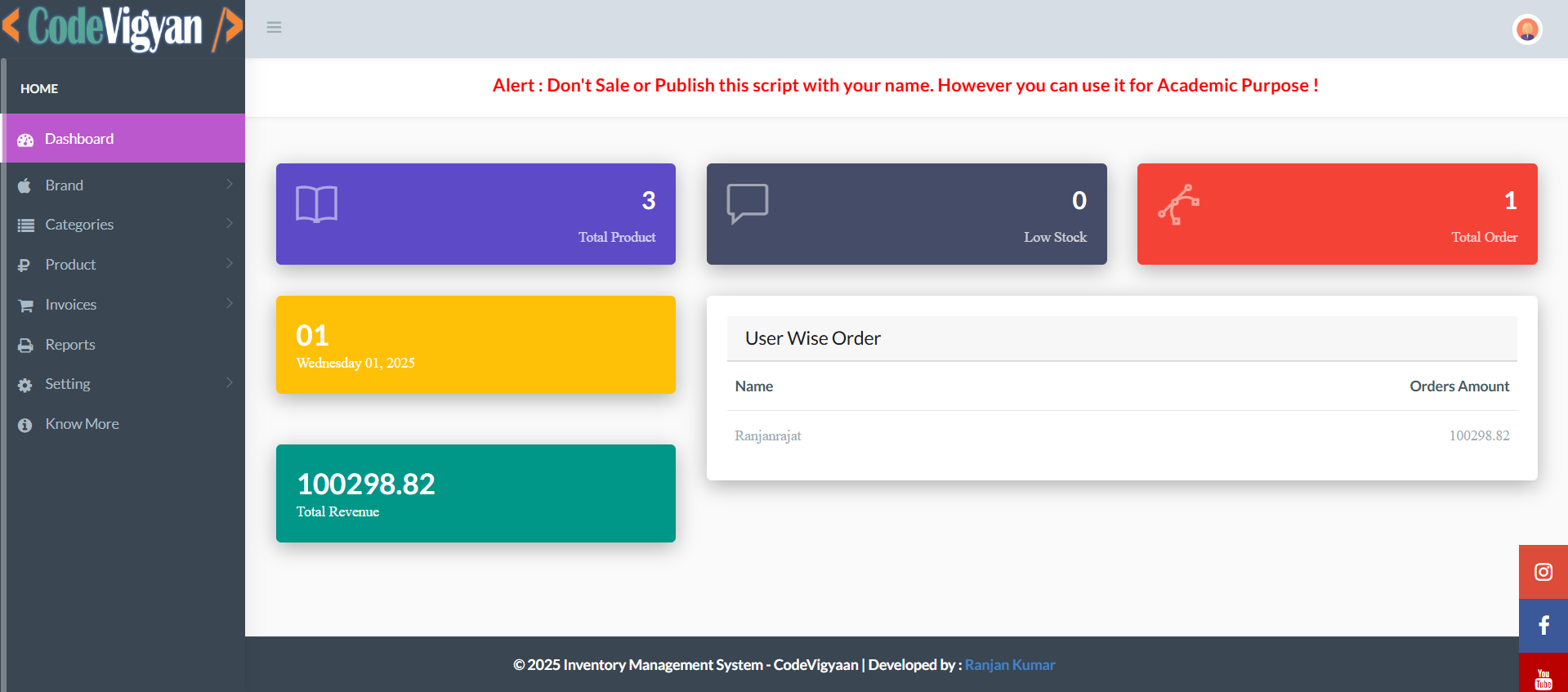Image resolution: width=1568 pixels, height=692 pixels.
Task: Open the Product sidebar menu
Action: 70,265
